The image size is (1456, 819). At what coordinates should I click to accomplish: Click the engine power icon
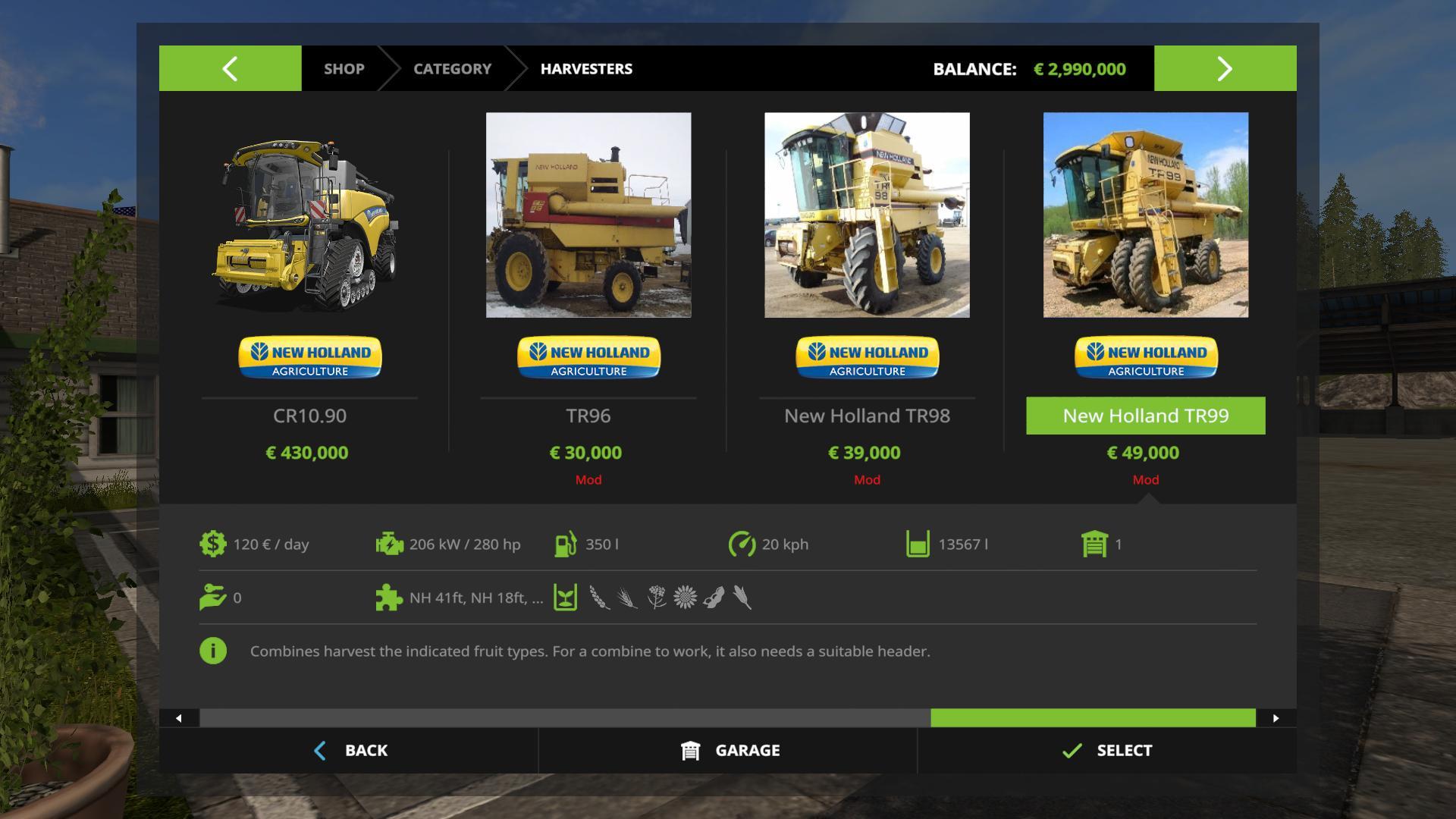pos(389,544)
